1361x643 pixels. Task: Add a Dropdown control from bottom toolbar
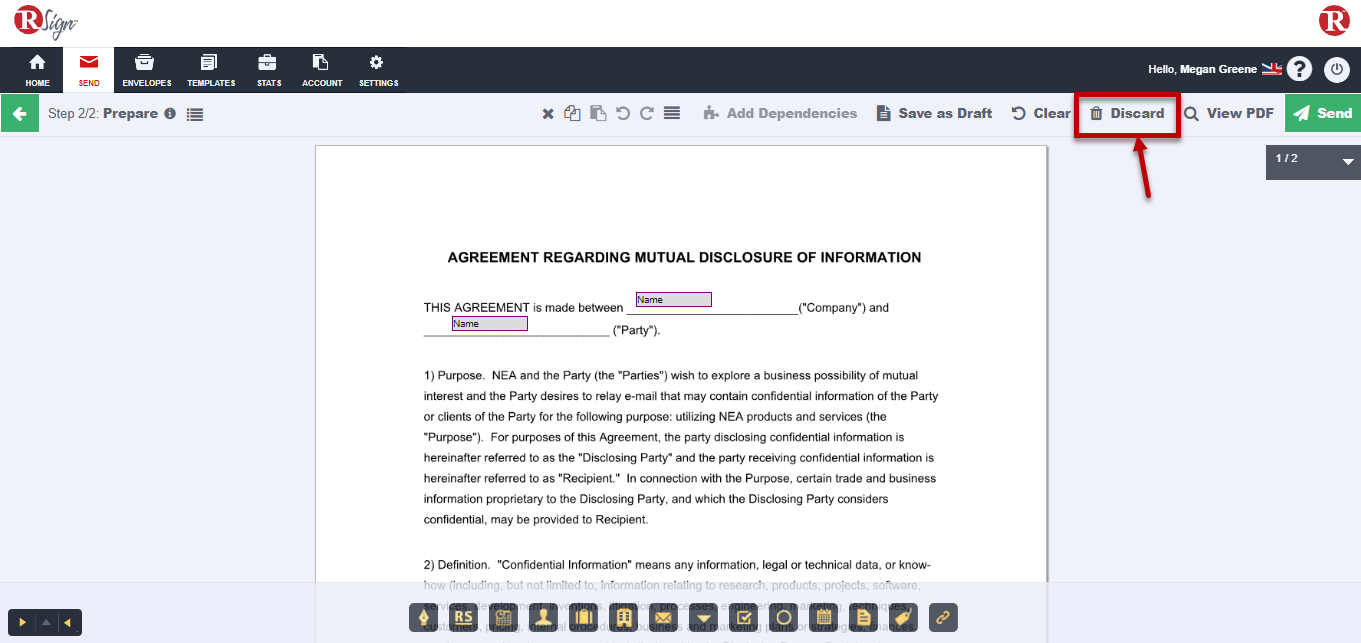(704, 618)
